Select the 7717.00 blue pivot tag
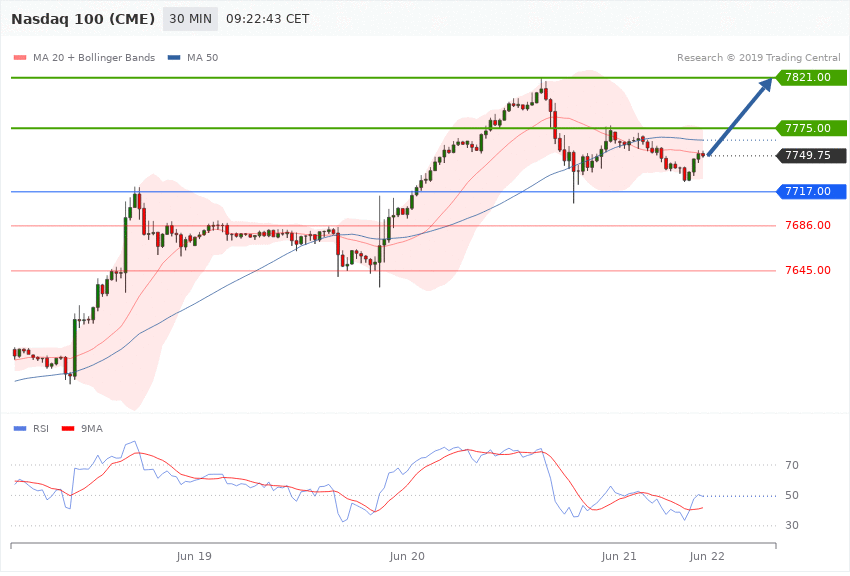The height and width of the screenshot is (576, 850). click(x=812, y=191)
